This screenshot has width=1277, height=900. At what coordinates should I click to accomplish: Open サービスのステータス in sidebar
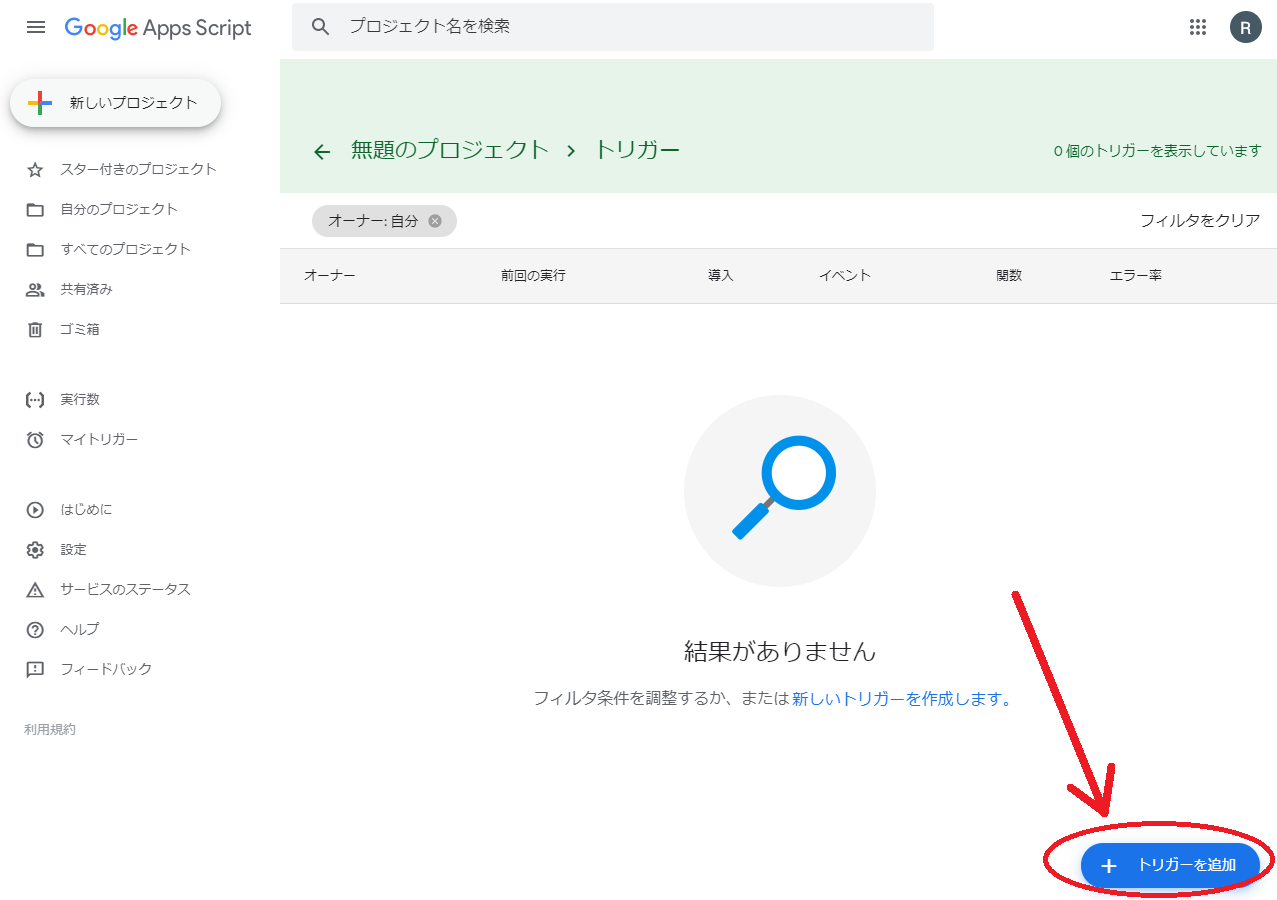tap(125, 589)
